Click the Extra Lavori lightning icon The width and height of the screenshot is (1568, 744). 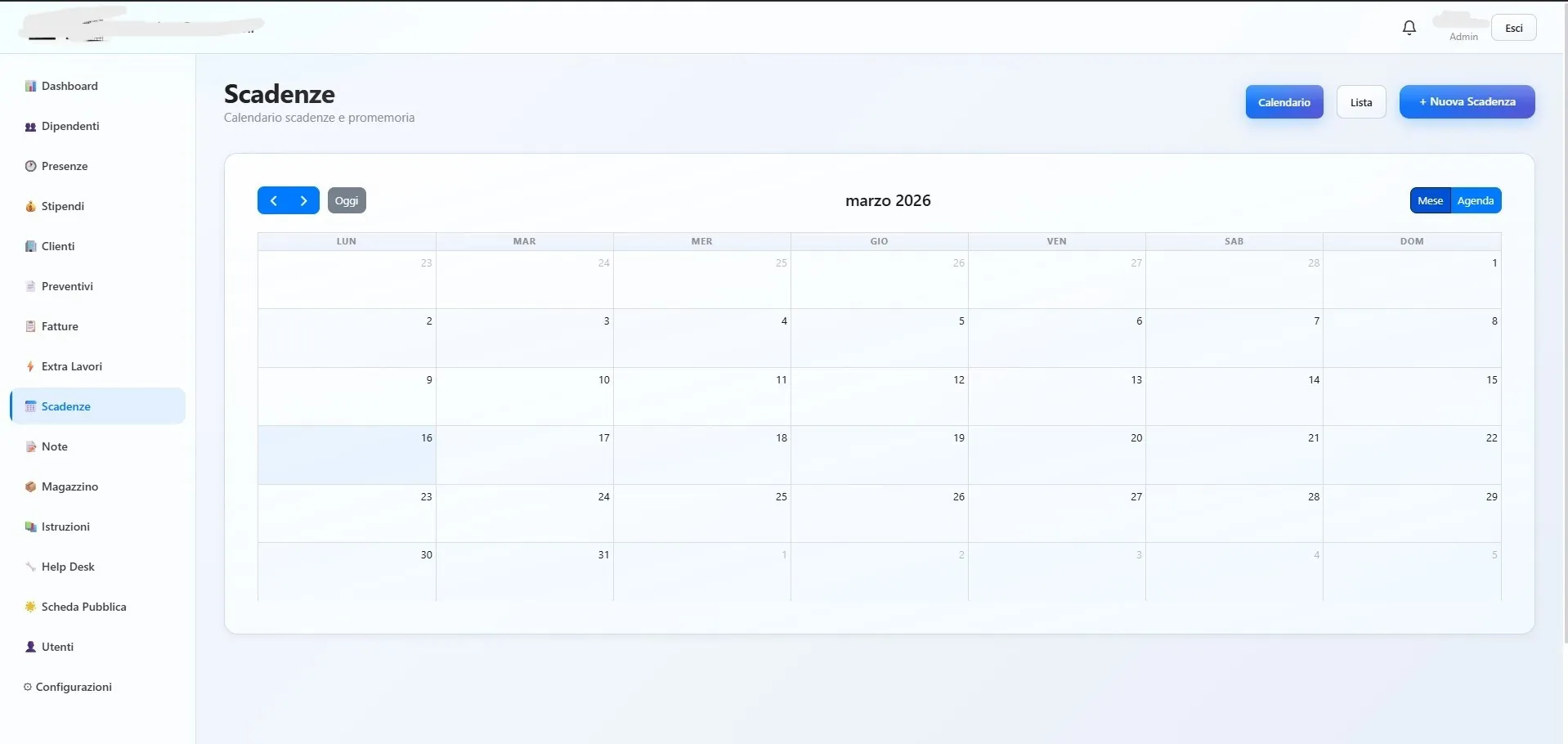(x=30, y=366)
